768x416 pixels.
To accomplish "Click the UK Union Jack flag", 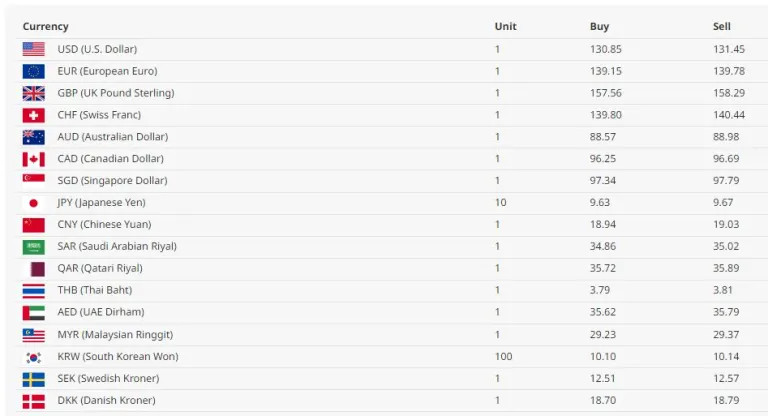I will [x=33, y=93].
